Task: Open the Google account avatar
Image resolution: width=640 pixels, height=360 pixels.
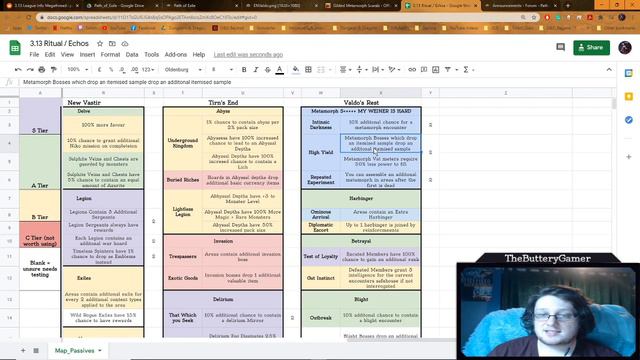Action: [625, 47]
